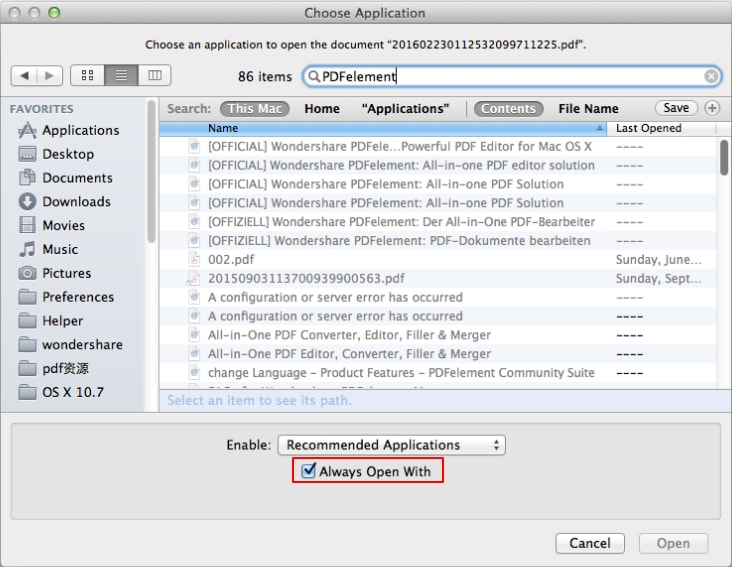Select "All-in-One PDF Converter, Editor, Filler & Merger"
Screen dimensions: 732x567
[438, 335]
